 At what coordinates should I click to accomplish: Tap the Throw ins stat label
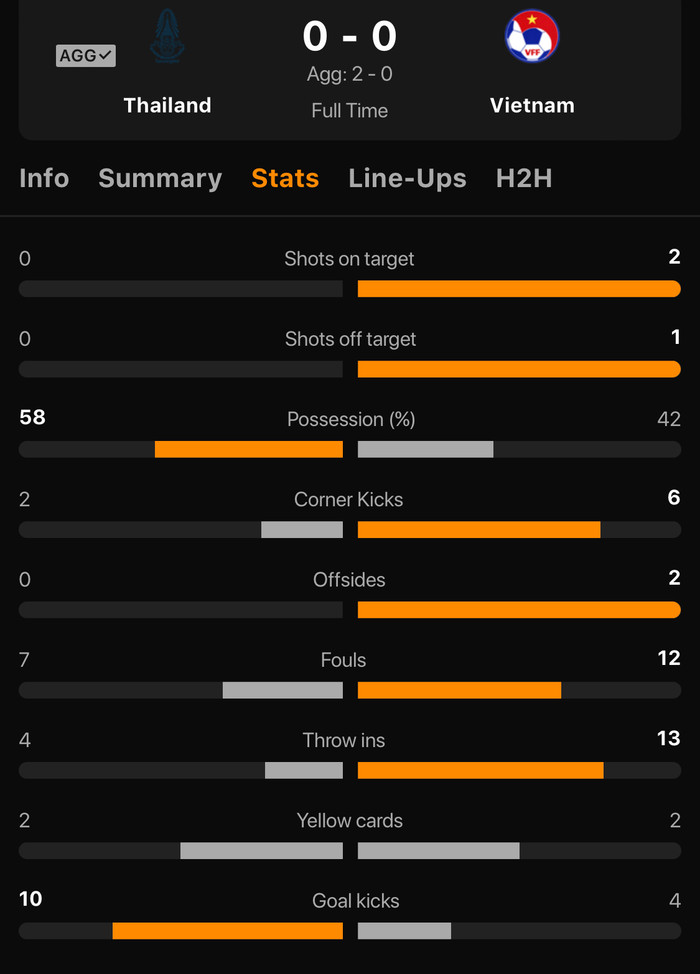pos(343,740)
